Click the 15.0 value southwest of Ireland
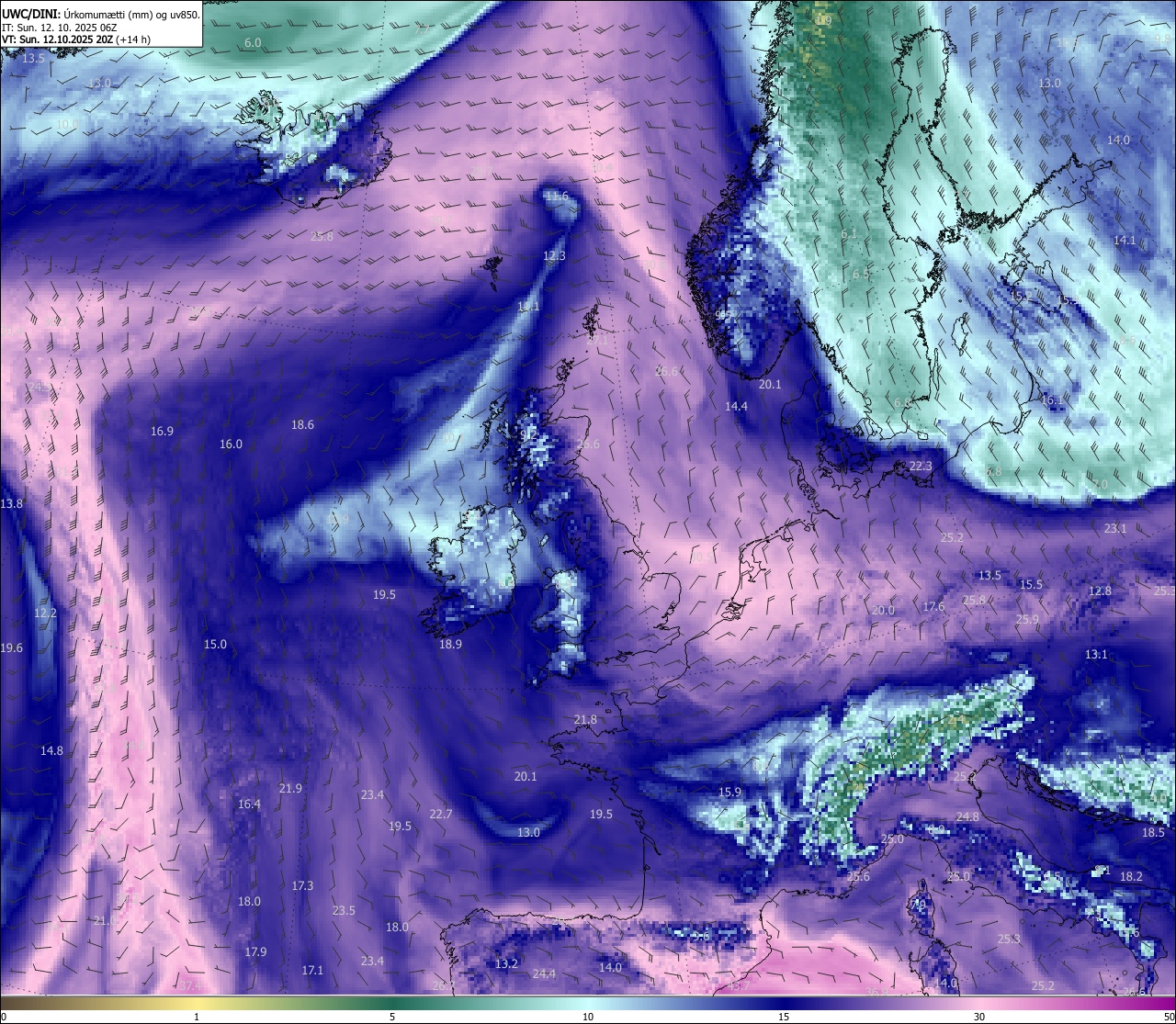This screenshot has height=1024, width=1176. point(215,645)
